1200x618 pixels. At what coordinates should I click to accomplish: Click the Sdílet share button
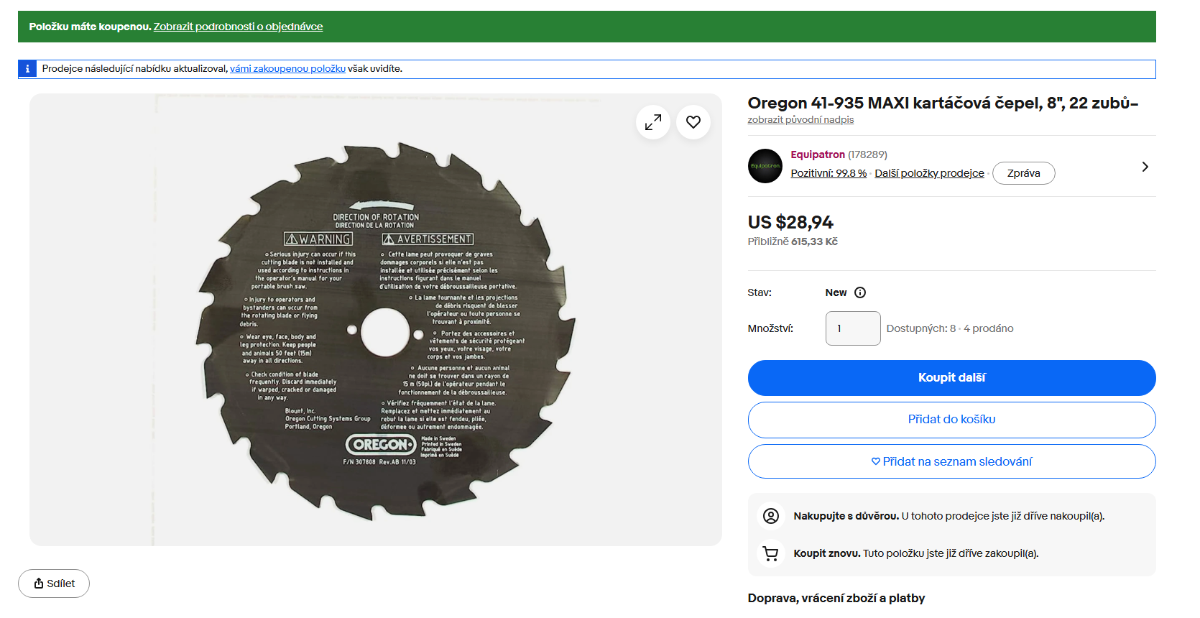point(54,584)
